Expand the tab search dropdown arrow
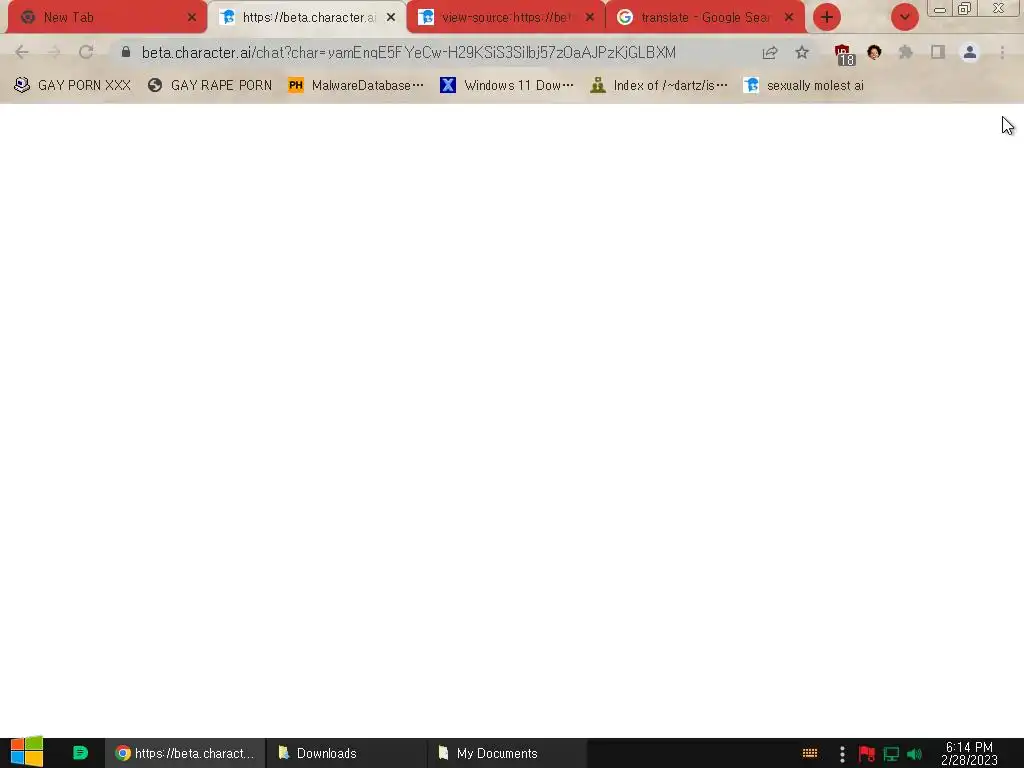The image size is (1024, 768). coord(904,18)
